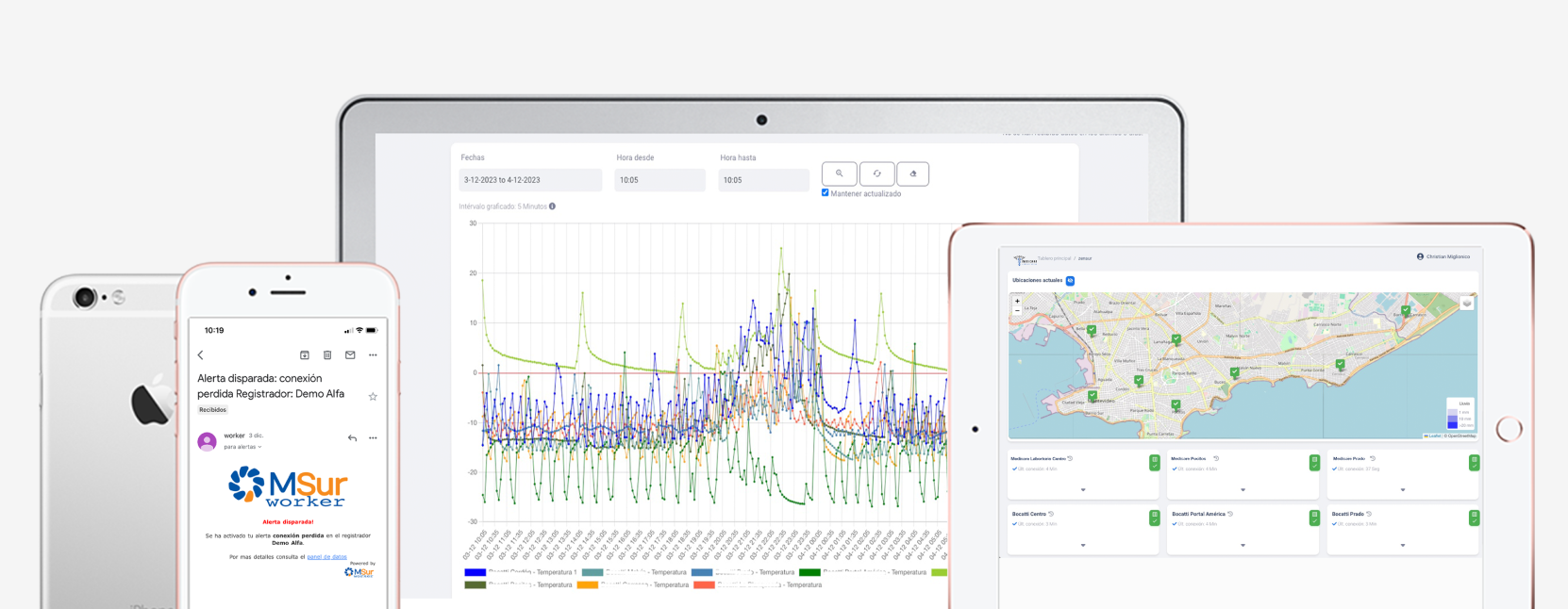Open history icon on Bocatti Prado
Viewport: 1568px width, 609px height.
coord(1369,514)
